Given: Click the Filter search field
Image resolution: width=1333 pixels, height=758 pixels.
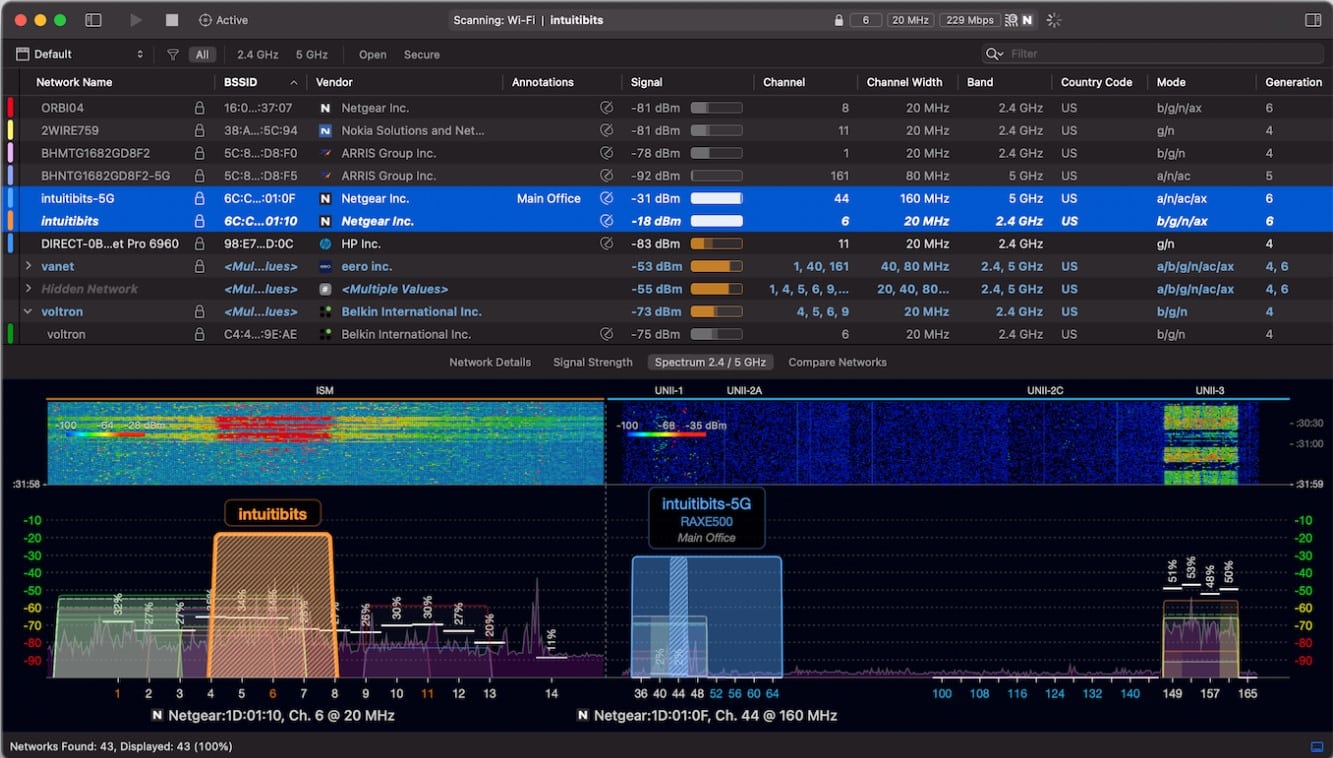Looking at the screenshot, I should click(x=1152, y=54).
